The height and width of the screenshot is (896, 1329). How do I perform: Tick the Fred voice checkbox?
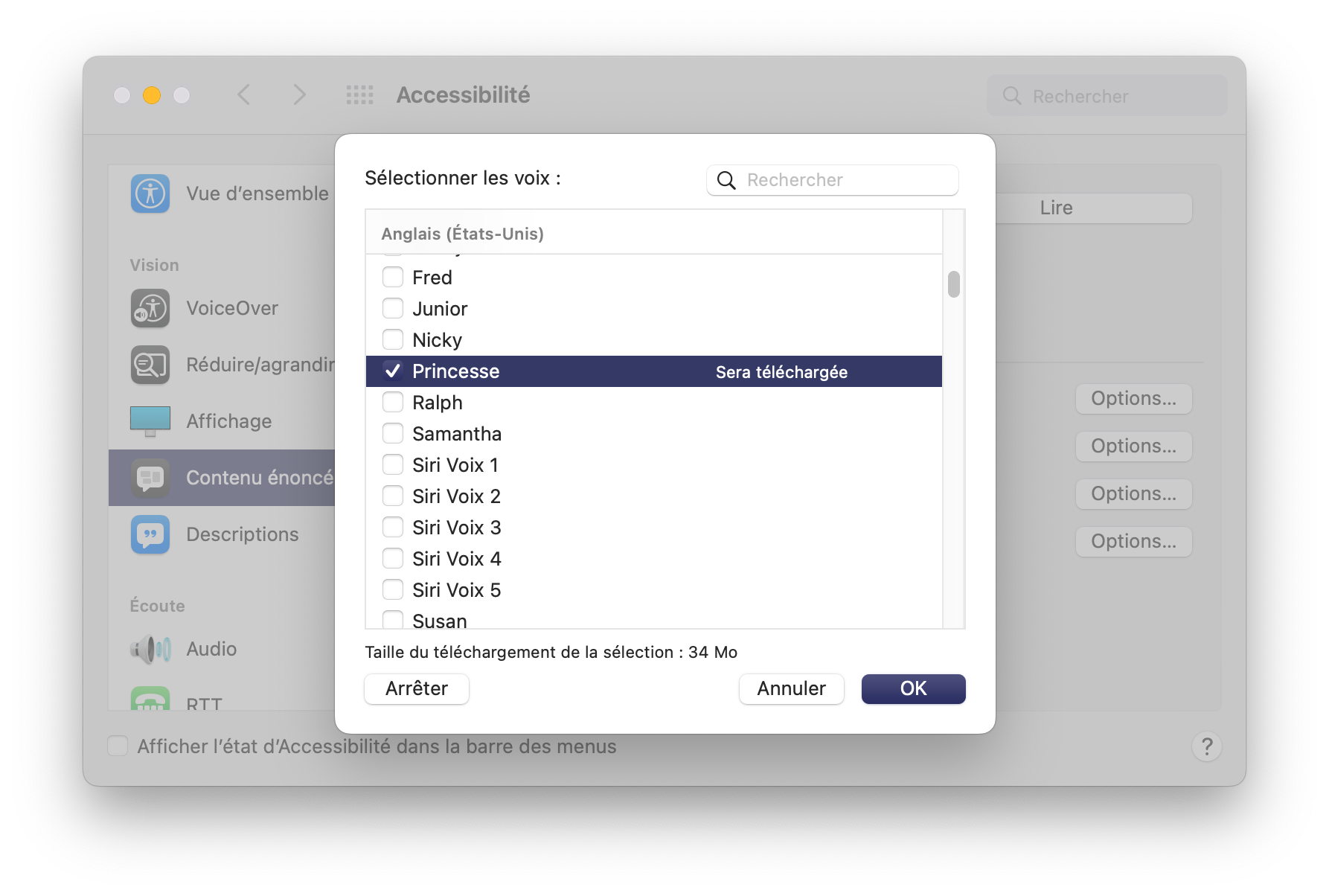tap(393, 277)
